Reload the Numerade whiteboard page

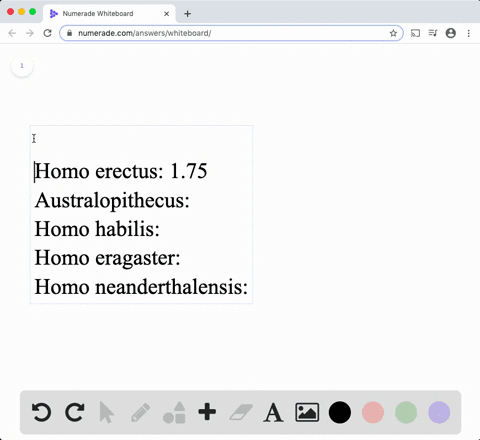pyautogui.click(x=48, y=33)
